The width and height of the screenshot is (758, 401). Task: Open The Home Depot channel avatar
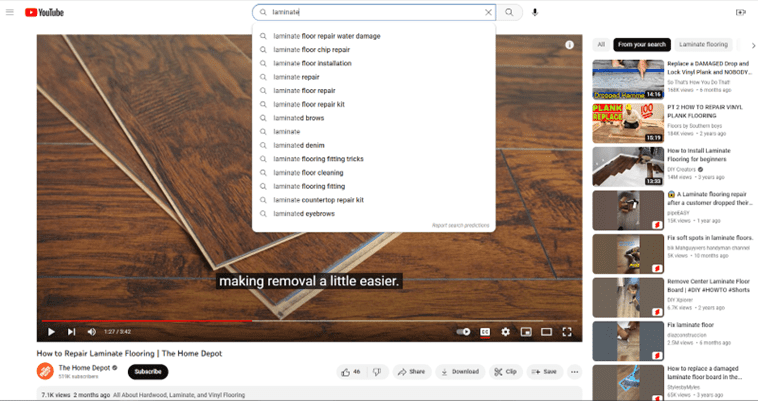point(45,371)
